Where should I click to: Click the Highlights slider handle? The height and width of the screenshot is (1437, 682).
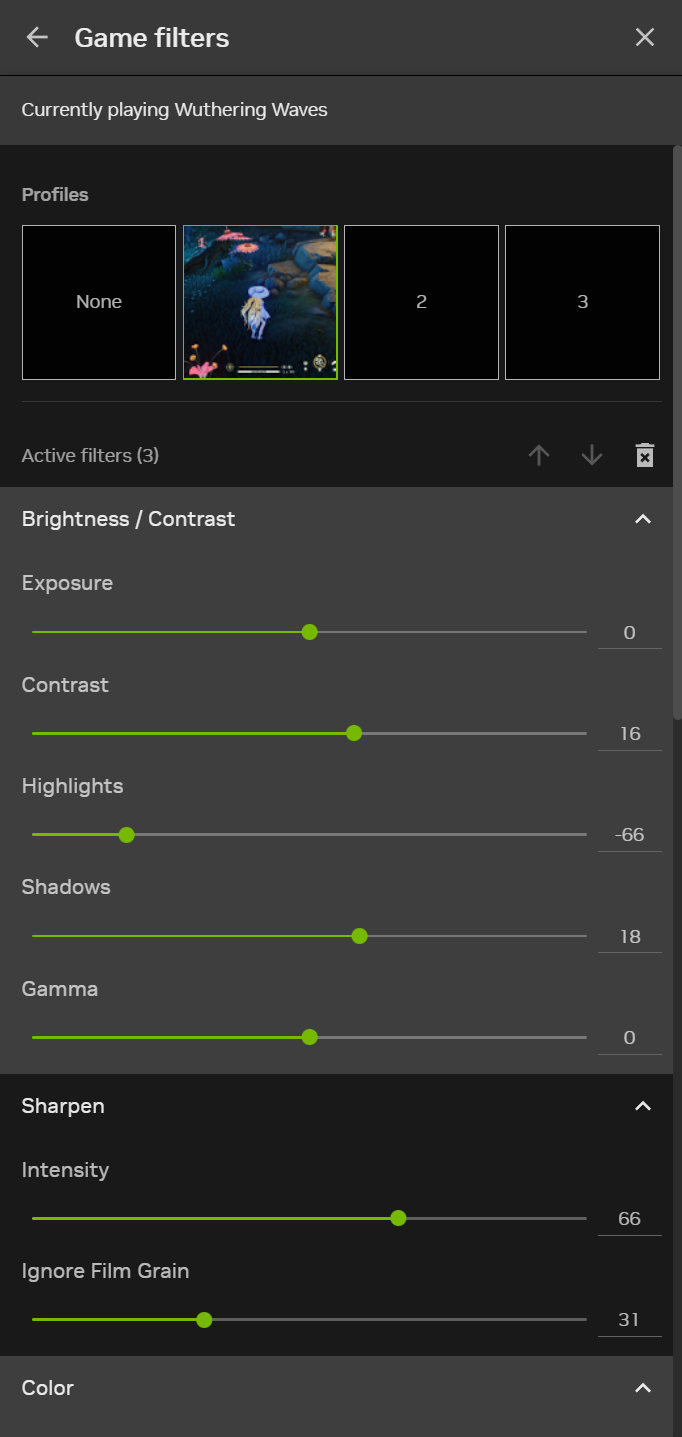click(x=126, y=835)
